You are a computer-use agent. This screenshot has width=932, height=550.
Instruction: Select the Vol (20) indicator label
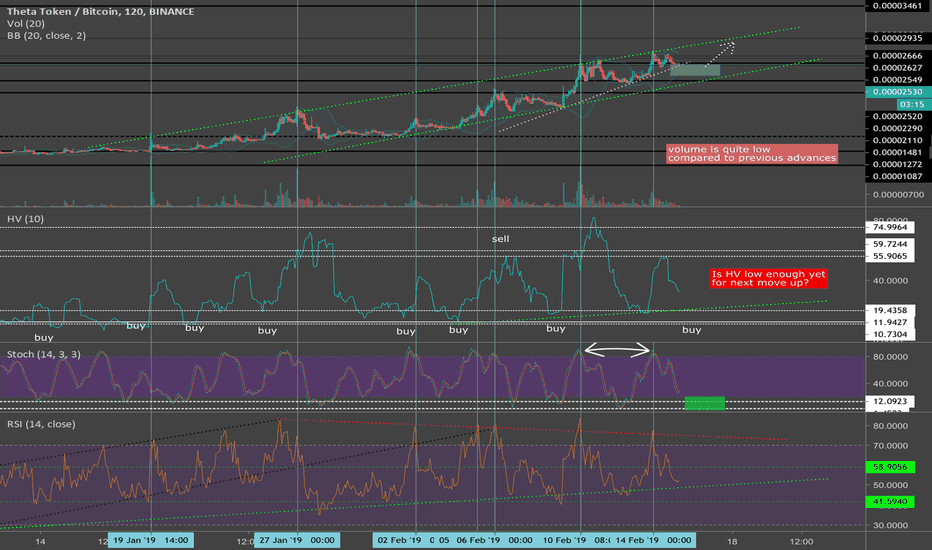click(26, 23)
